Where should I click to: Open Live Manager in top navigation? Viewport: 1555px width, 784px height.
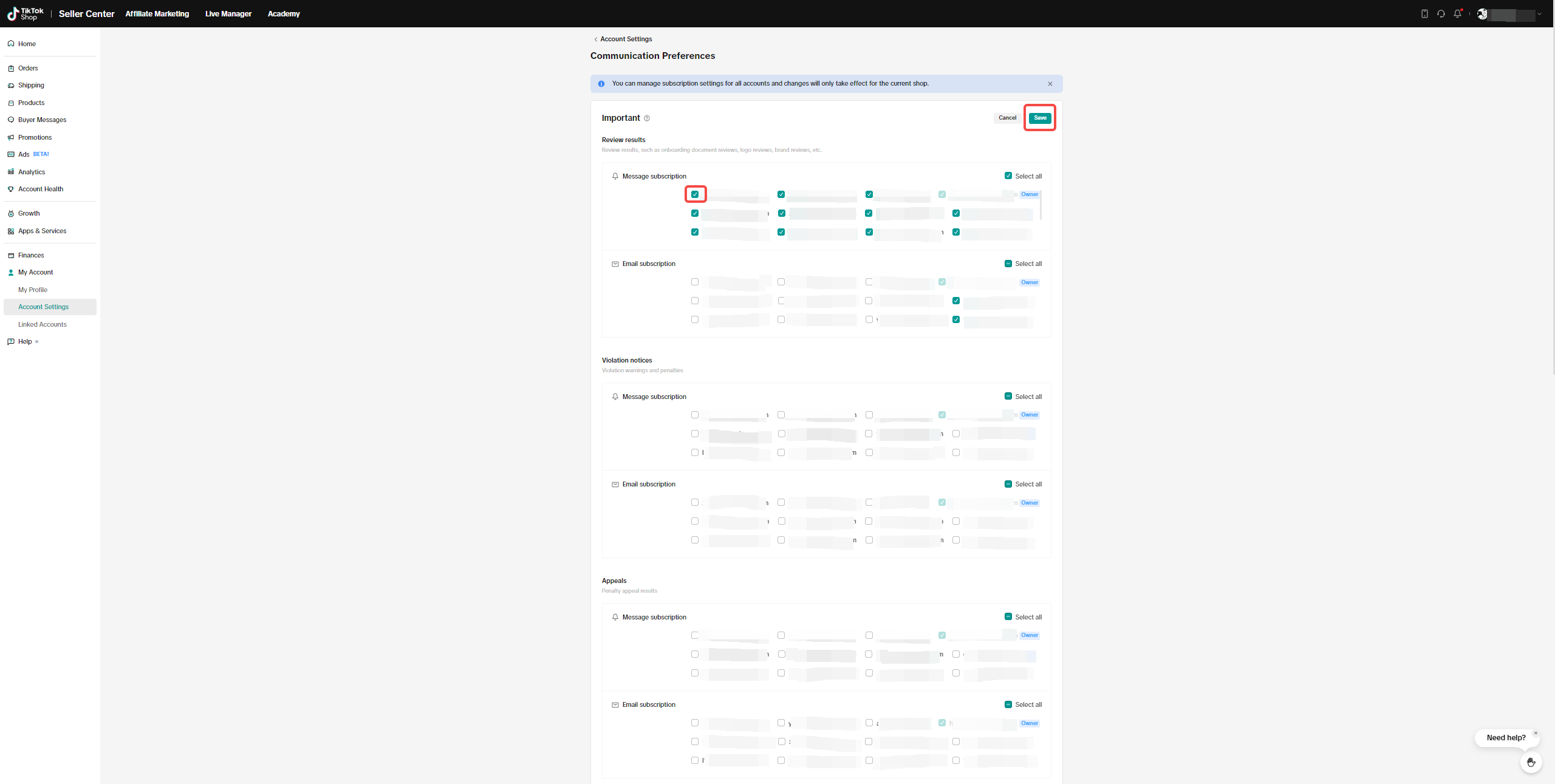[x=228, y=13]
